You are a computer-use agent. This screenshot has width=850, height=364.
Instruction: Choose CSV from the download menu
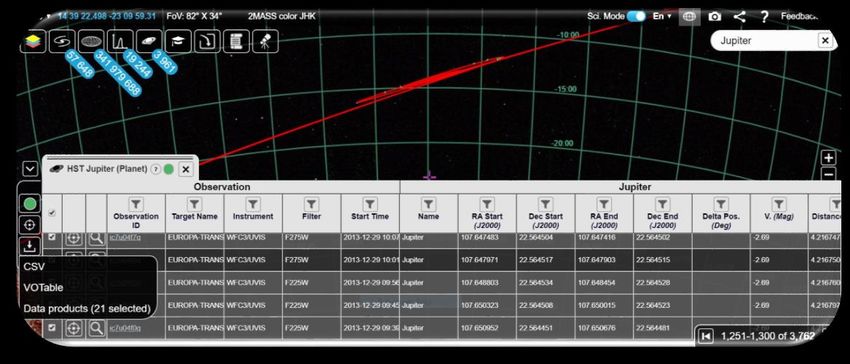[34, 267]
